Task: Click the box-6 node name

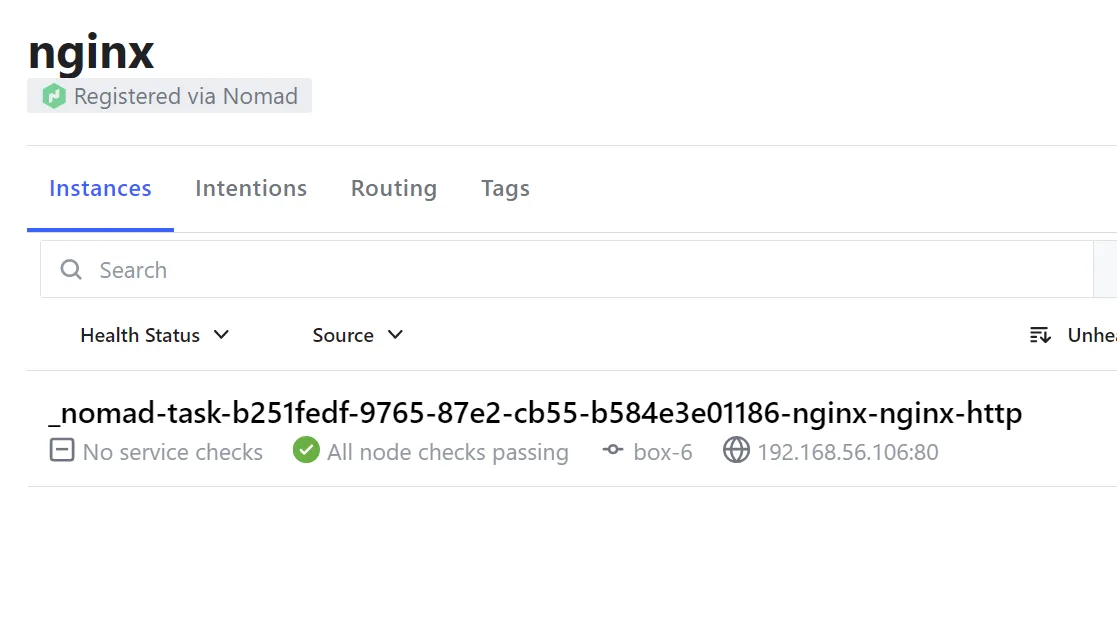Action: pos(663,452)
